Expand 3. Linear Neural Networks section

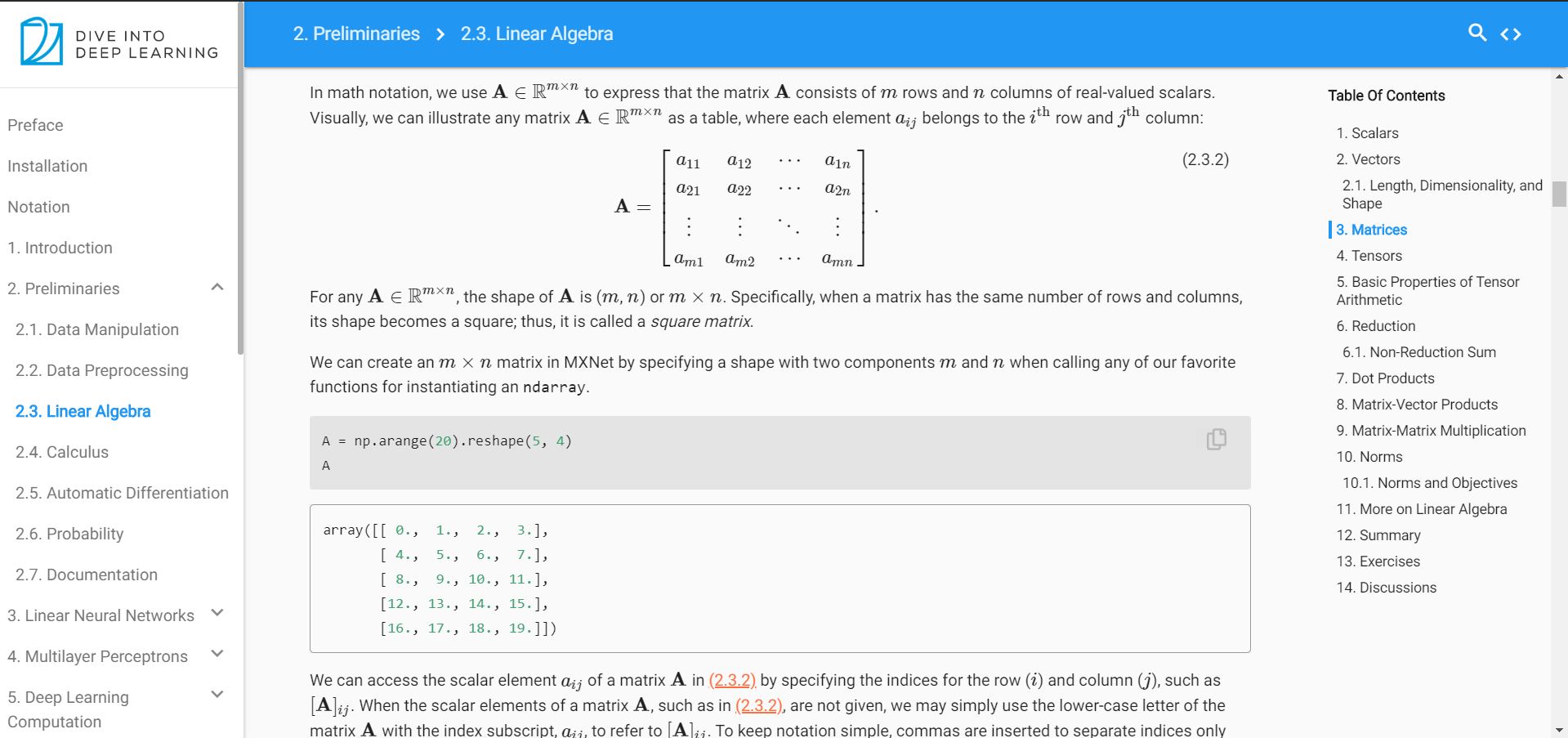click(x=217, y=613)
